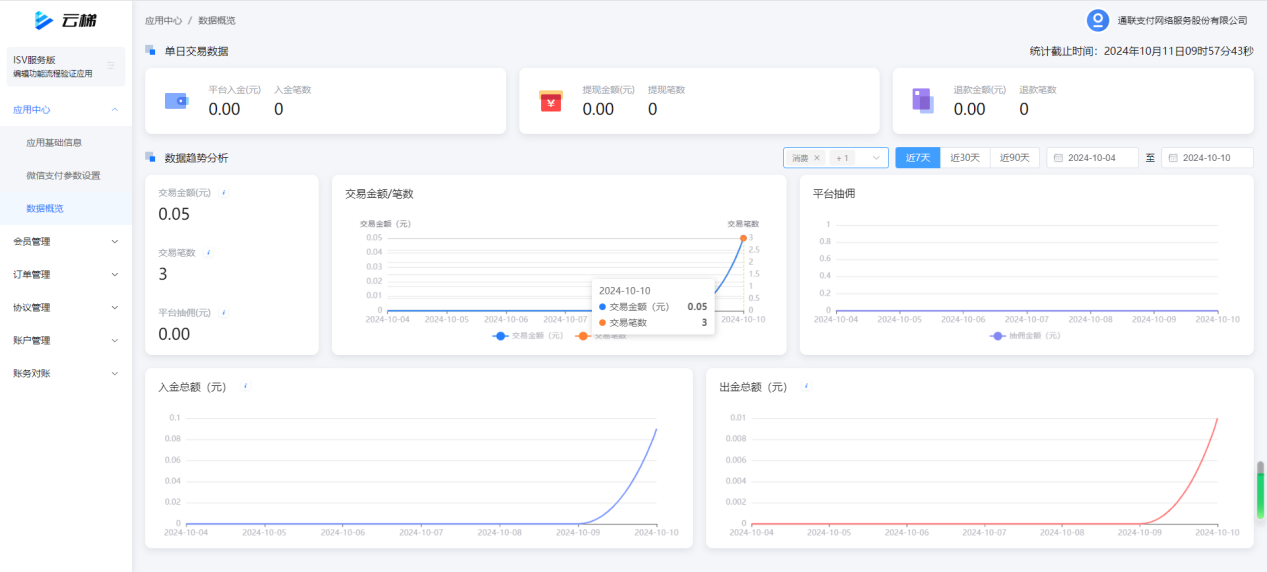Expand the 账户管理 menu
Image resolution: width=1267 pixels, height=572 pixels.
66,340
